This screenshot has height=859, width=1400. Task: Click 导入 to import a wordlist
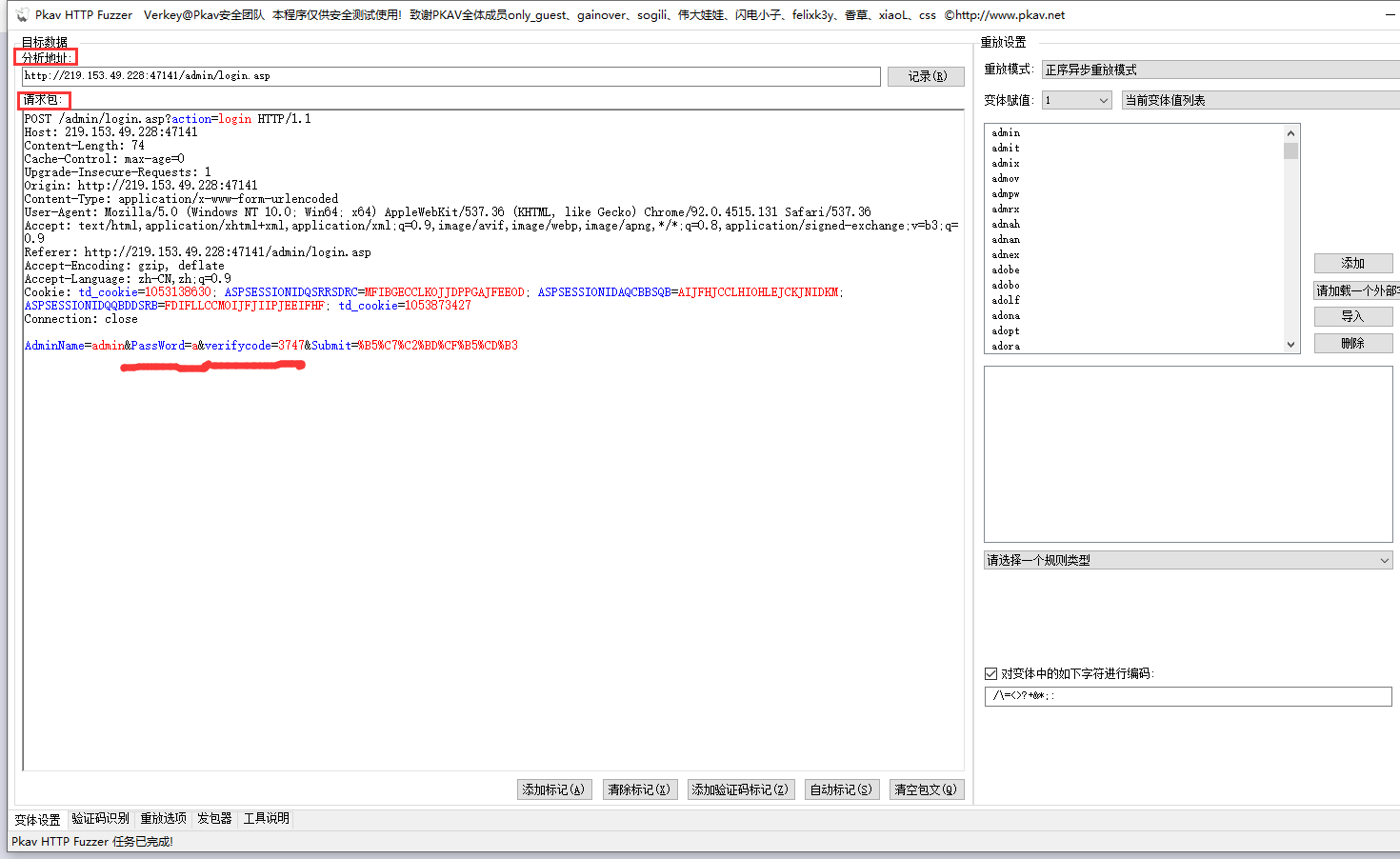tap(1352, 316)
